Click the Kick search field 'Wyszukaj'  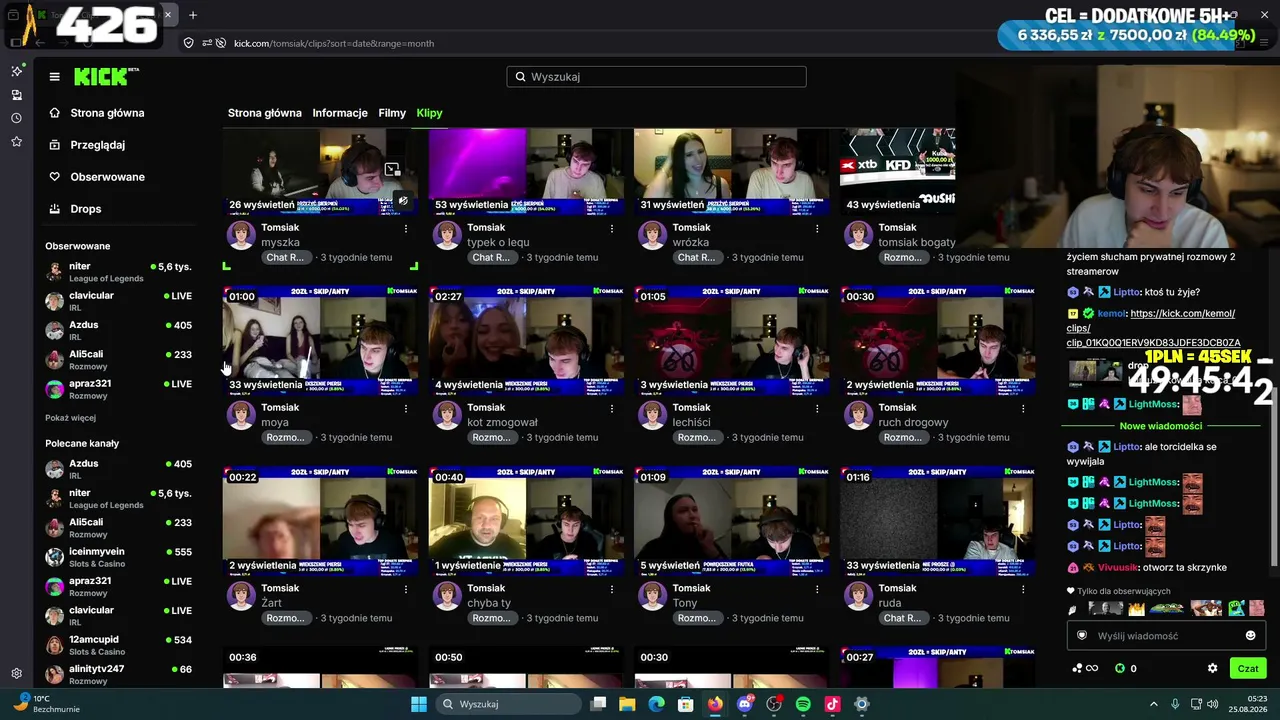coord(656,77)
